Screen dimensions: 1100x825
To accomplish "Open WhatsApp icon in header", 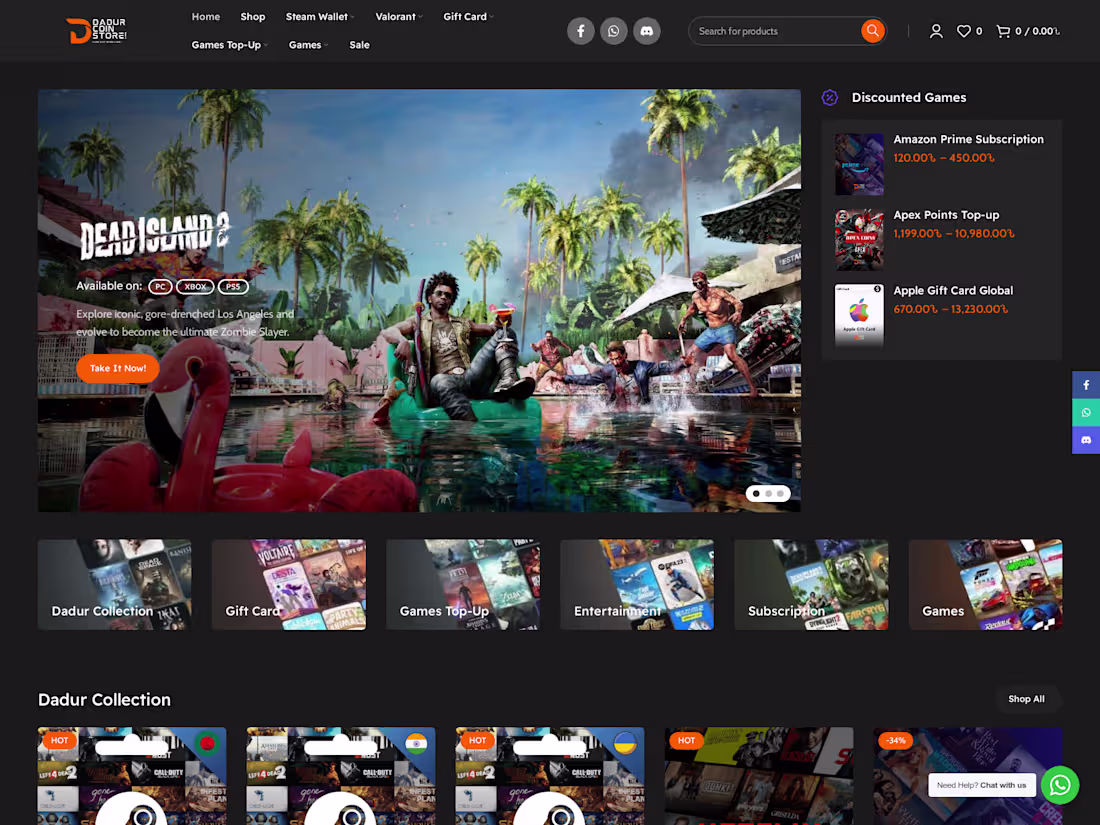I will (613, 31).
